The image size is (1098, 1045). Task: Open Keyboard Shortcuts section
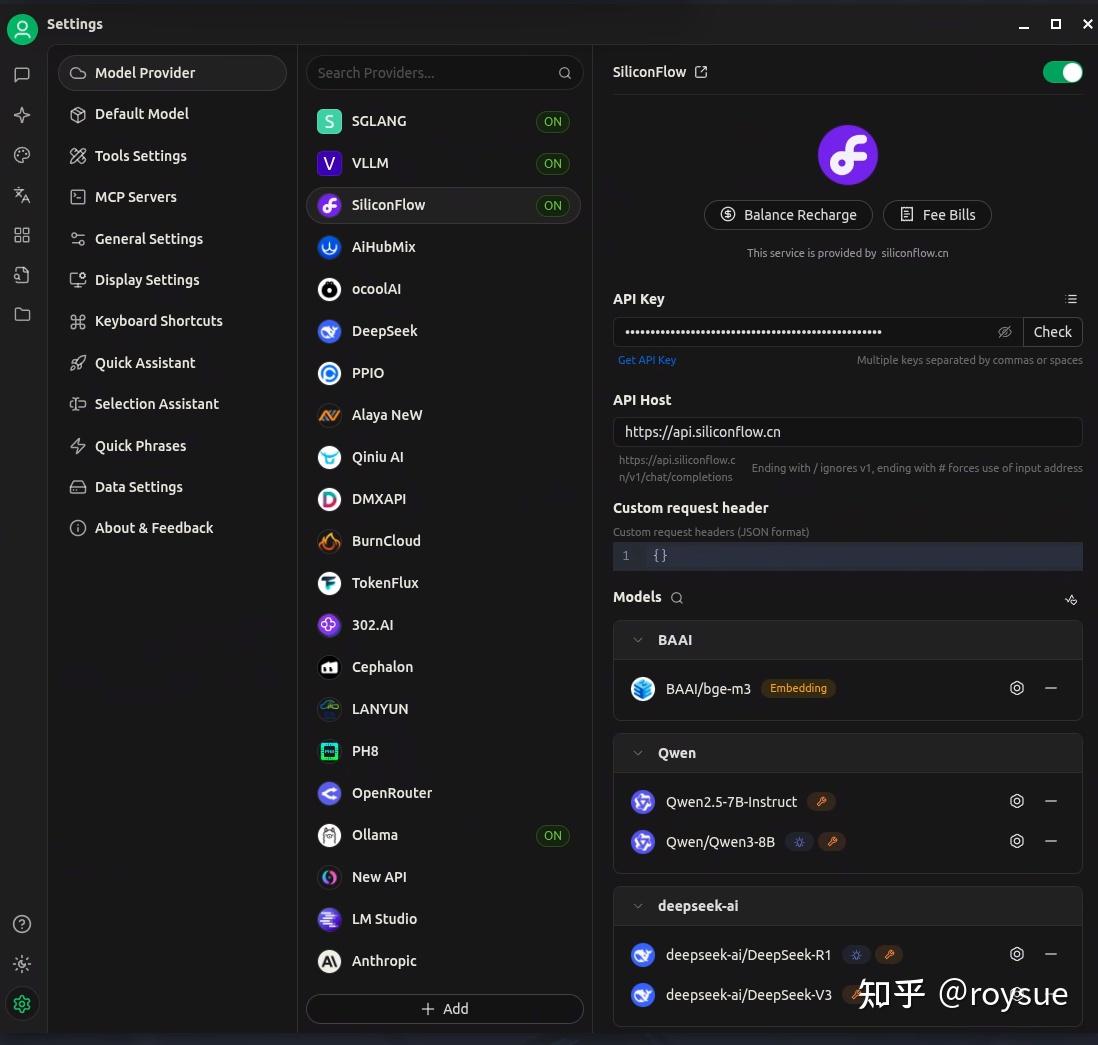(172, 321)
